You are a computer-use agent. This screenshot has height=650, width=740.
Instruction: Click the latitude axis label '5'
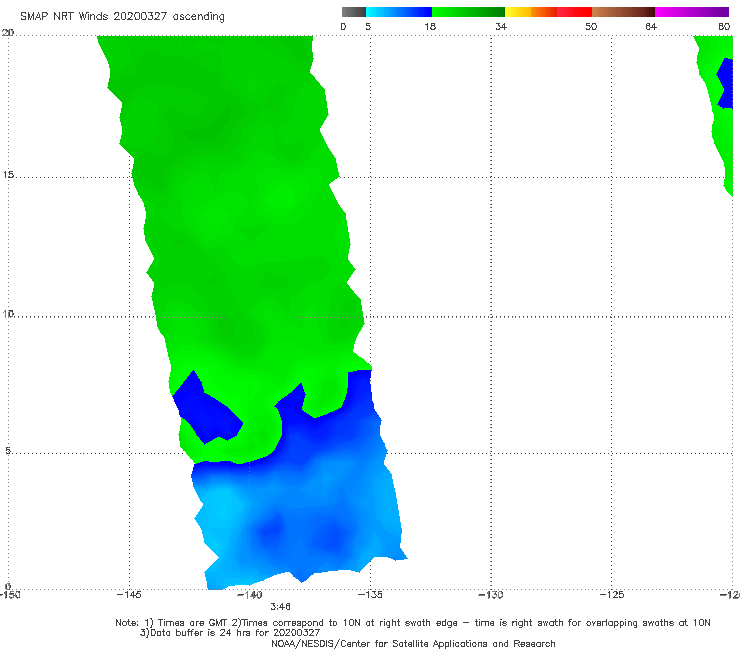click(8, 450)
